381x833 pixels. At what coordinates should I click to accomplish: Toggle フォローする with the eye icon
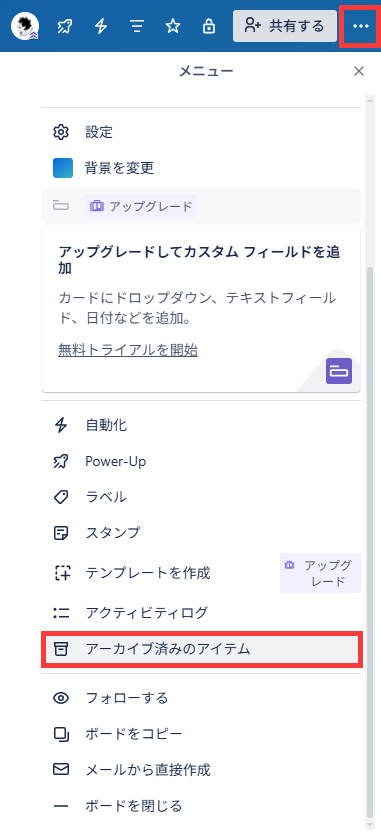[201, 698]
